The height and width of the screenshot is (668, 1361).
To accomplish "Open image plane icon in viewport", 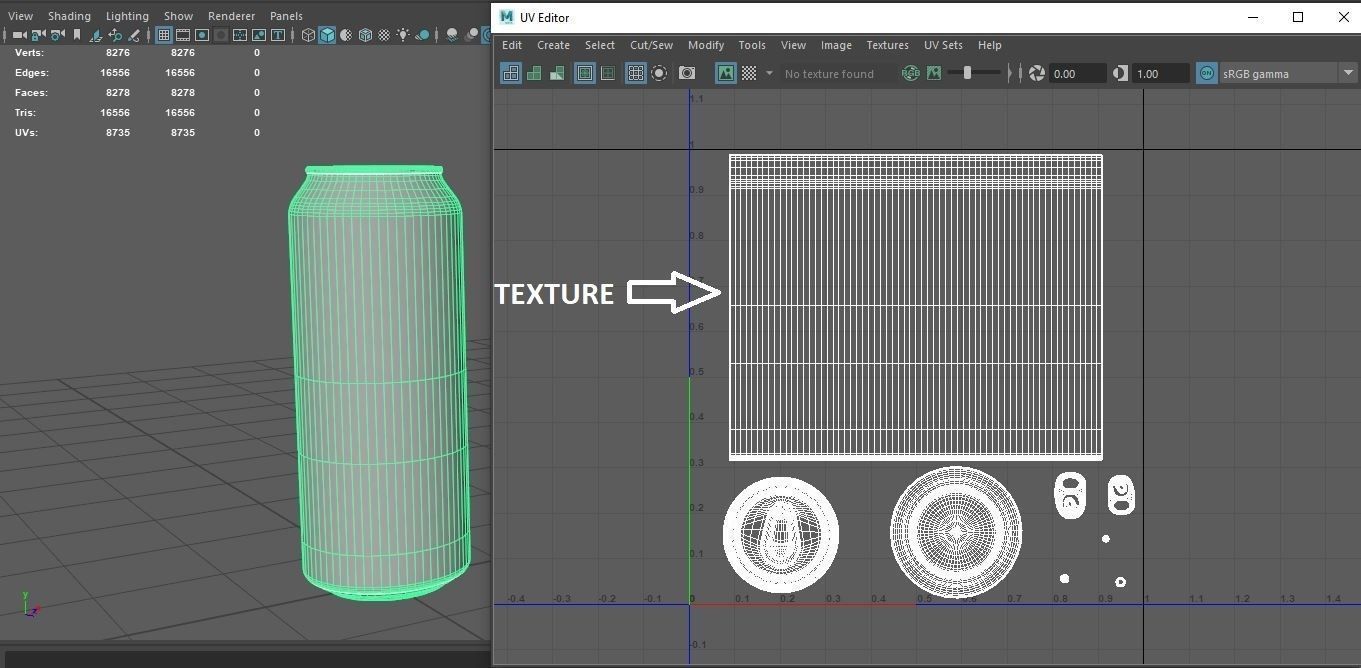I will click(96, 35).
